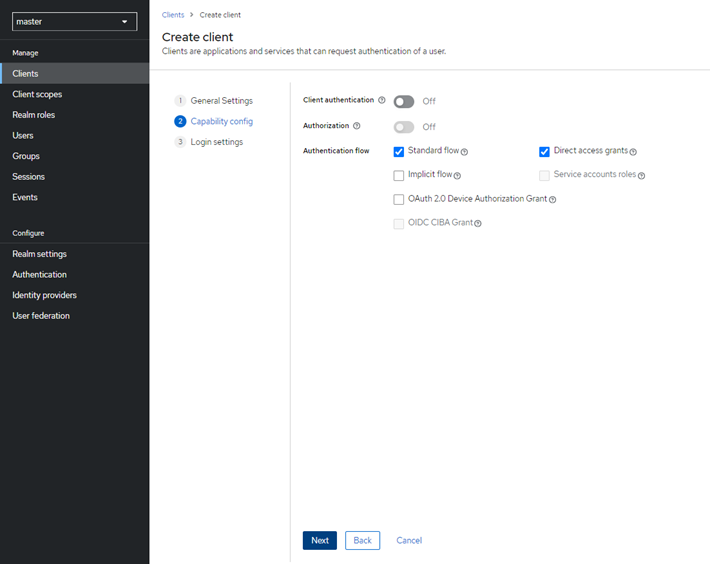Uncheck the Standard flow checkbox

tap(399, 152)
